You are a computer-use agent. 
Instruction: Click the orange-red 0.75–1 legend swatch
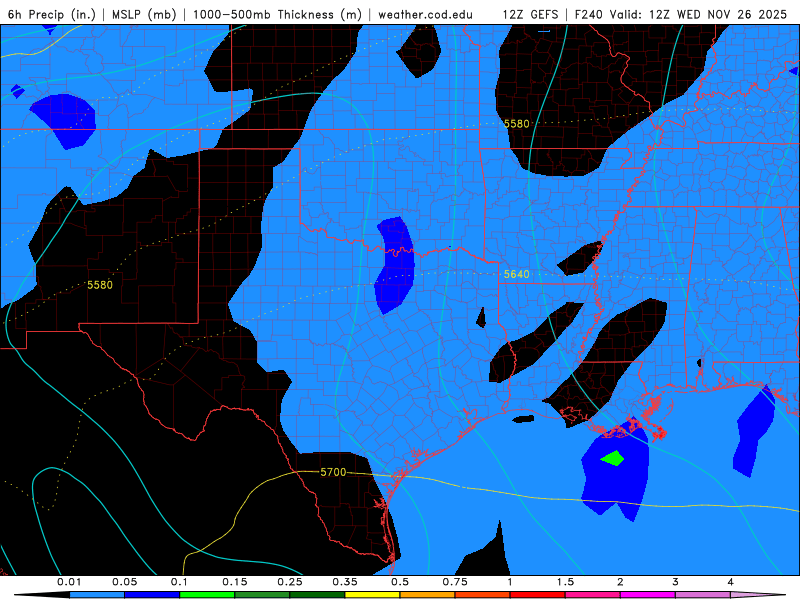point(483,595)
